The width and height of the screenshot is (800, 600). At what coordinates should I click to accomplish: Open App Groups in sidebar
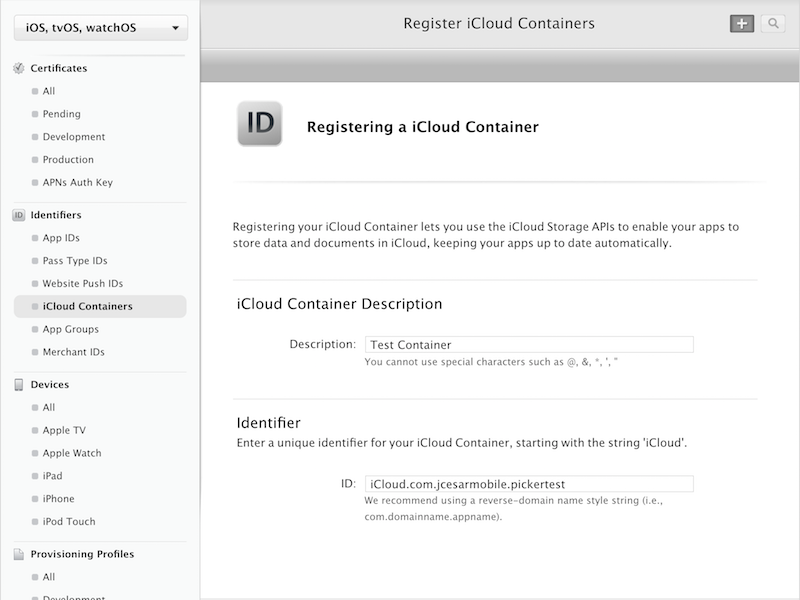pyautogui.click(x=71, y=330)
